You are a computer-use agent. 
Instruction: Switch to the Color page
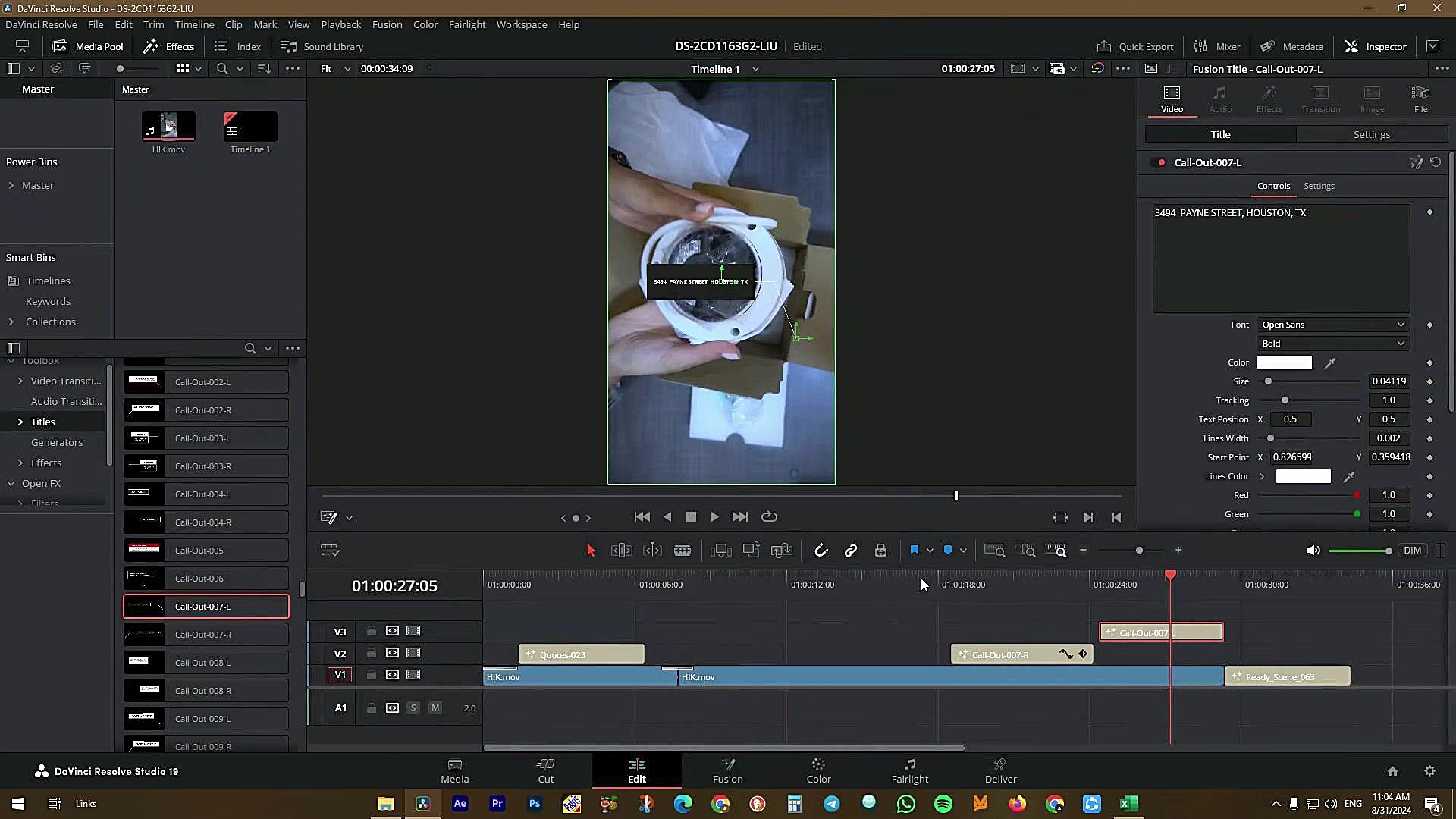click(818, 771)
